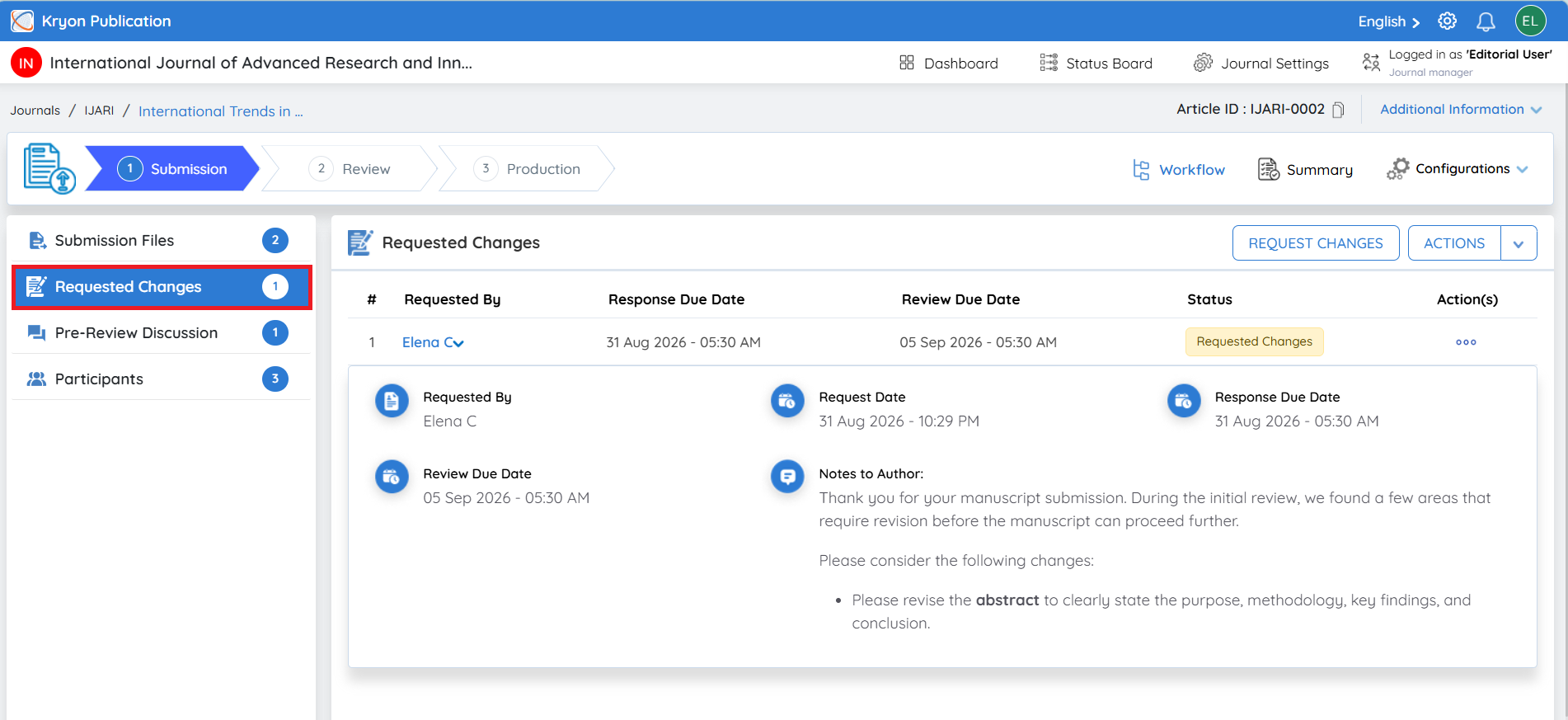
Task: Open the article Summary
Action: pos(1305,170)
